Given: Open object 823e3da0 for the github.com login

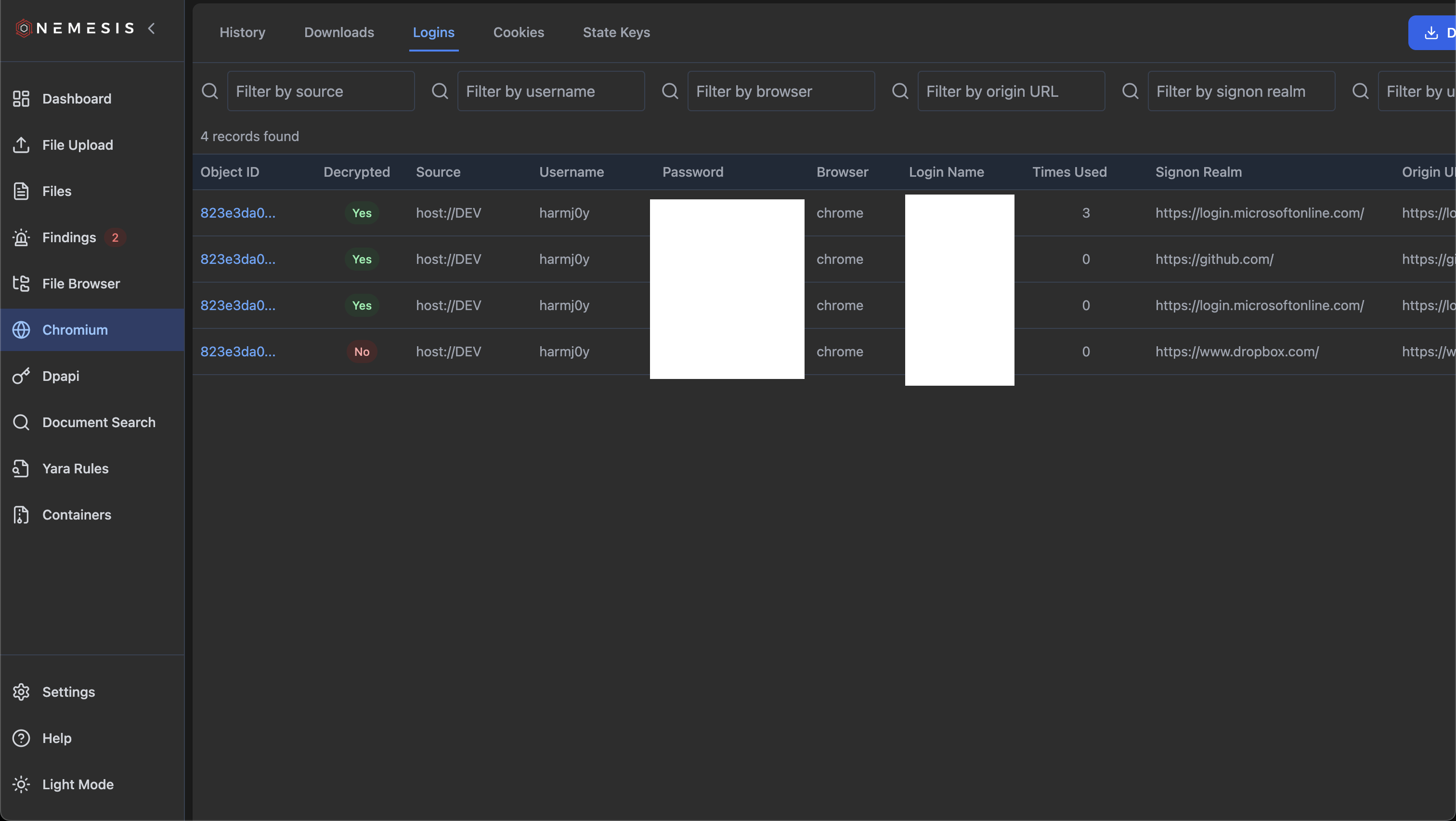Looking at the screenshot, I should pos(238,259).
